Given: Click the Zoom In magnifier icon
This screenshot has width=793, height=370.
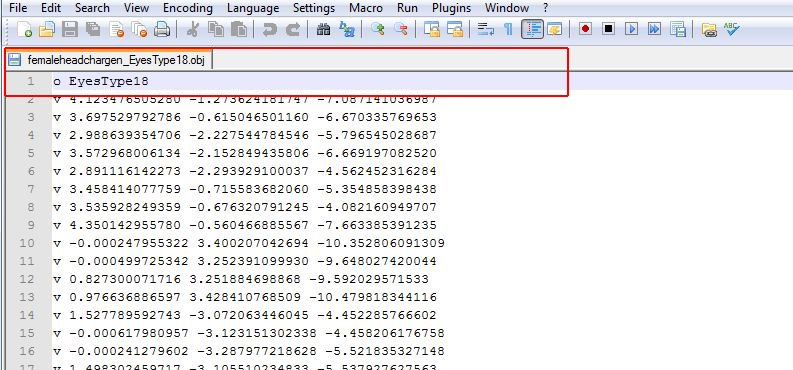Looking at the screenshot, I should [377, 29].
